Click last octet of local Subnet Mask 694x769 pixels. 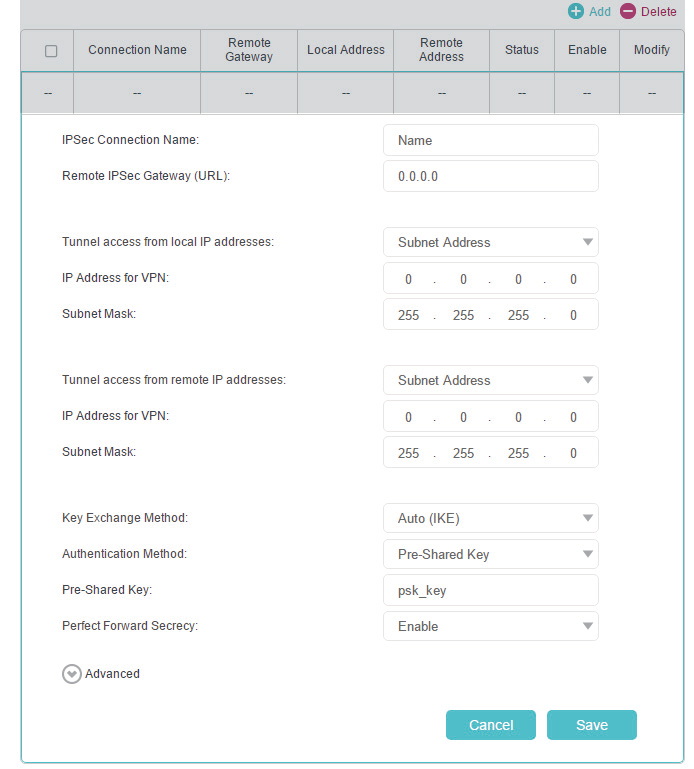pos(573,315)
